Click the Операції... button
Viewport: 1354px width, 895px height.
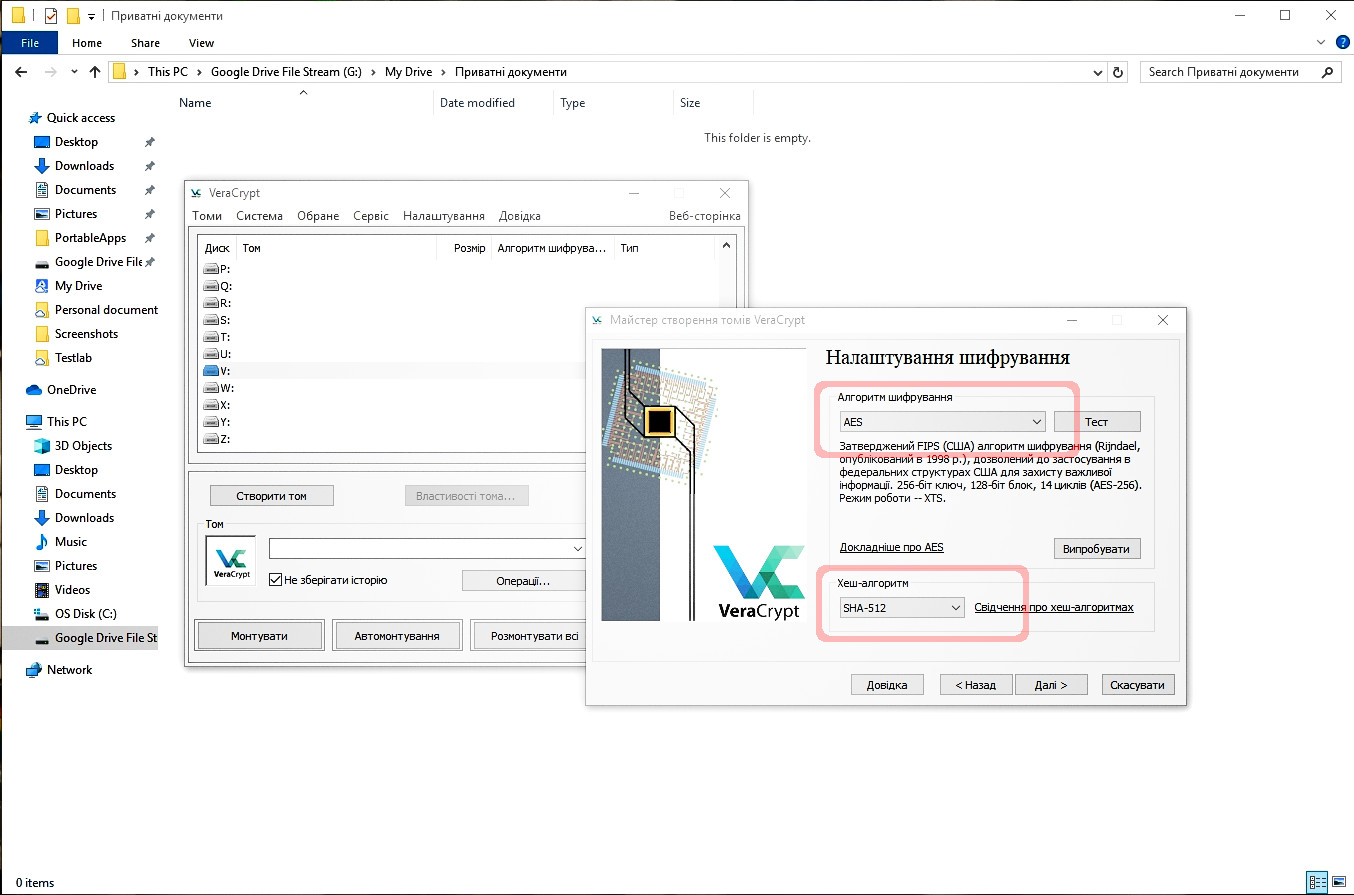point(524,581)
